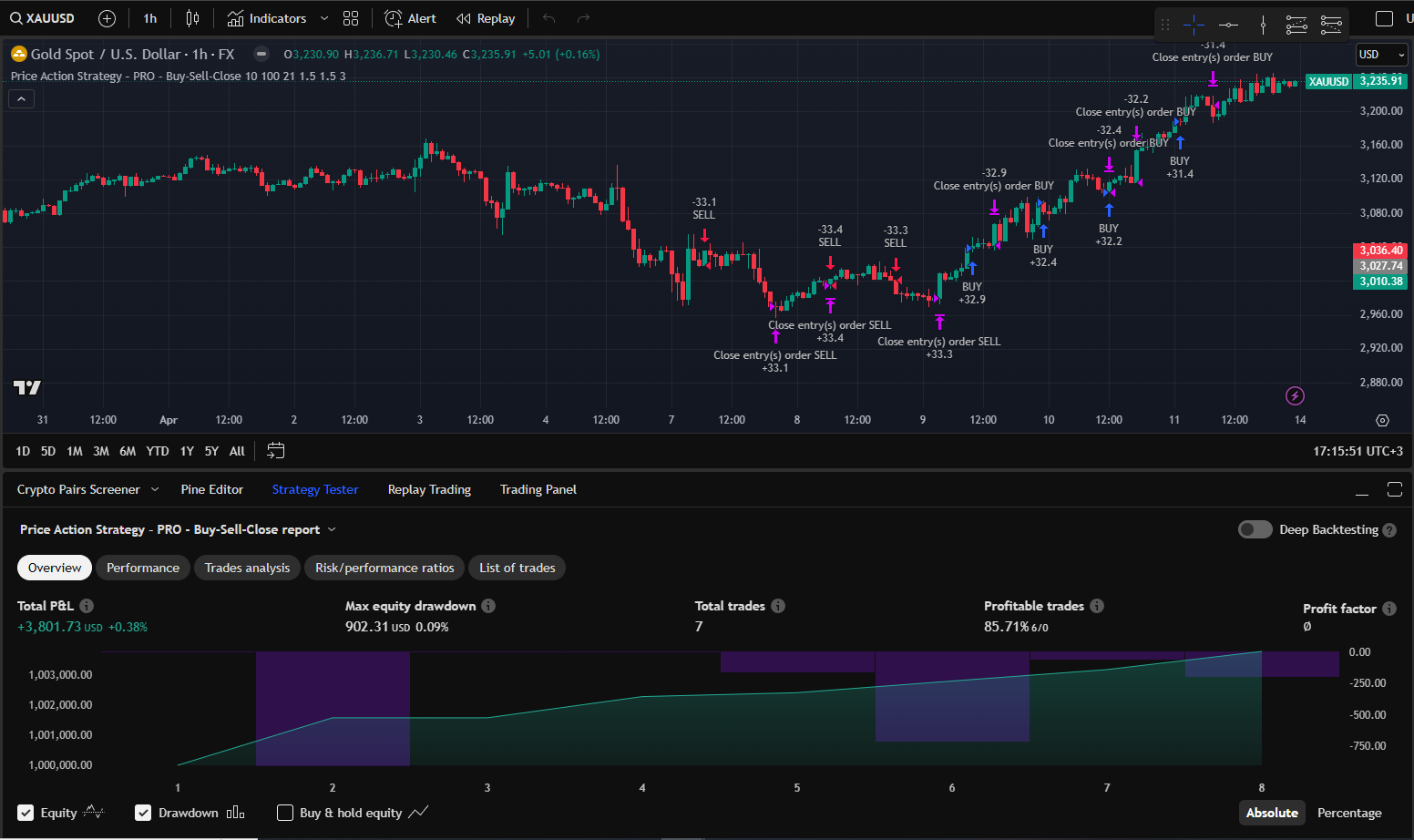Open candle style picker icon
This screenshot has height=840, width=1414.
pyautogui.click(x=192, y=17)
